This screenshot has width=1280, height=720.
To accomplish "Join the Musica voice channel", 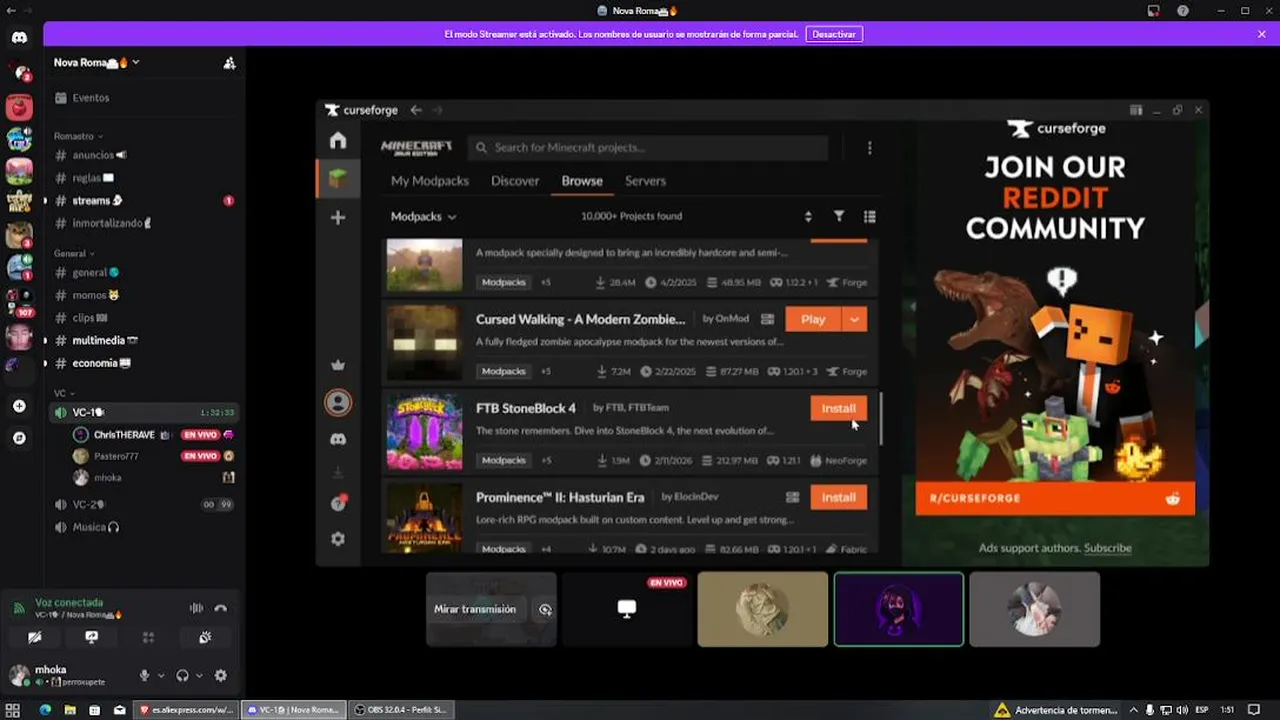I will coord(145,527).
